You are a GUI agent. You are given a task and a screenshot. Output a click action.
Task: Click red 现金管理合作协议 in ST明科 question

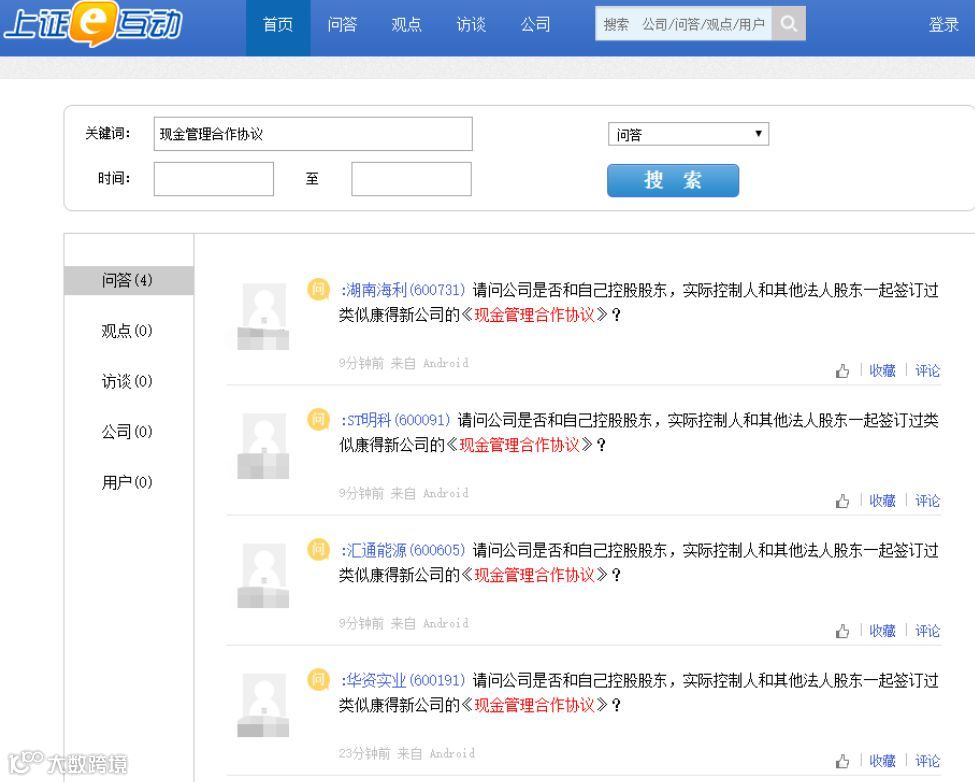click(x=519, y=445)
